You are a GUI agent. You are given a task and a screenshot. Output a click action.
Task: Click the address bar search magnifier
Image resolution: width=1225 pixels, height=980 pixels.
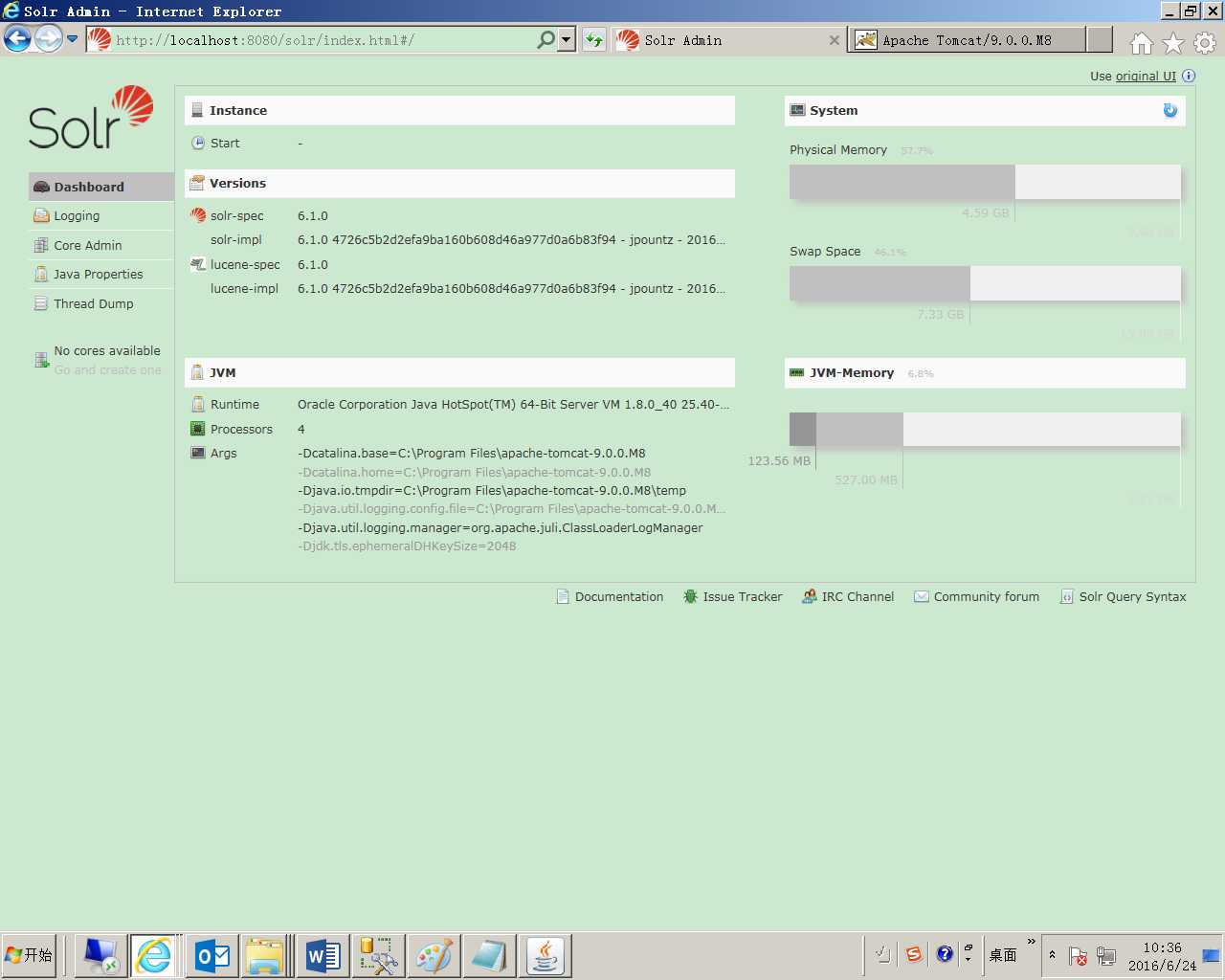pyautogui.click(x=546, y=40)
